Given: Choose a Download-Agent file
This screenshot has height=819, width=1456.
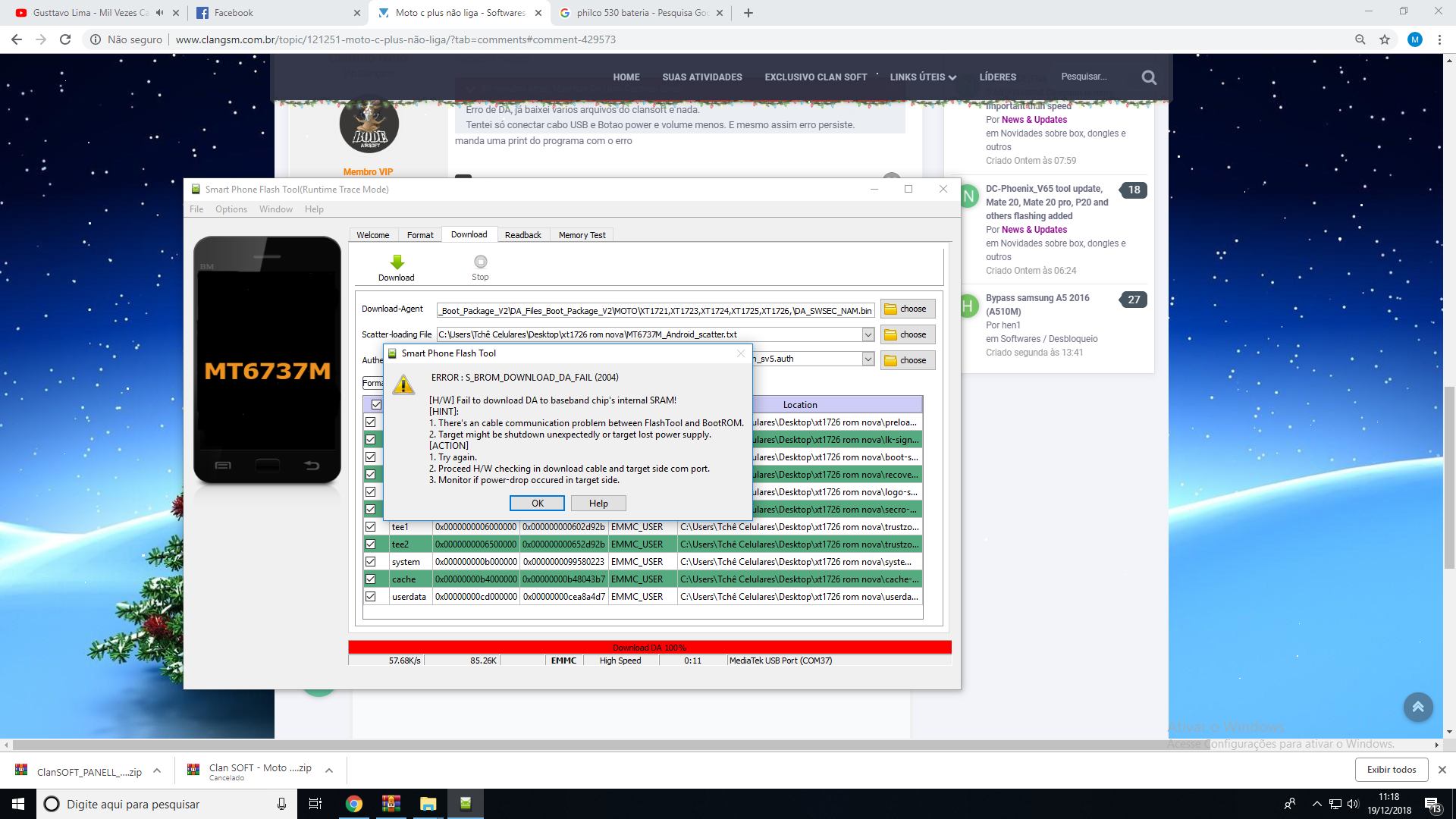Looking at the screenshot, I should 908,309.
